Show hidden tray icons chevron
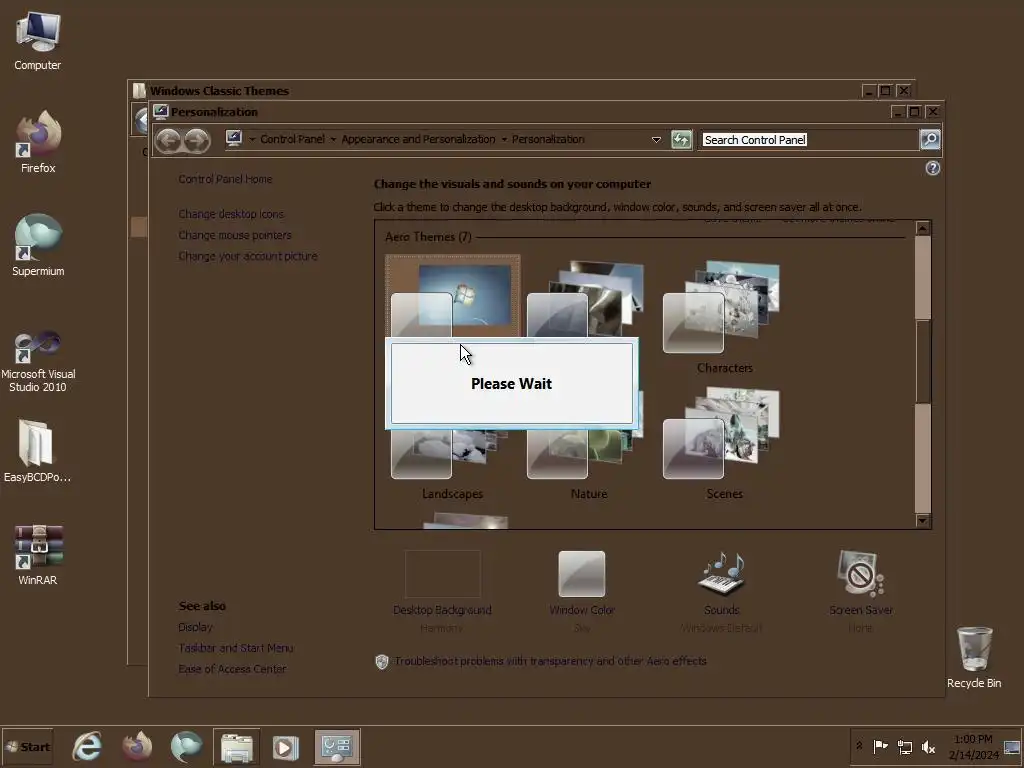This screenshot has height=768, width=1024. tap(859, 746)
